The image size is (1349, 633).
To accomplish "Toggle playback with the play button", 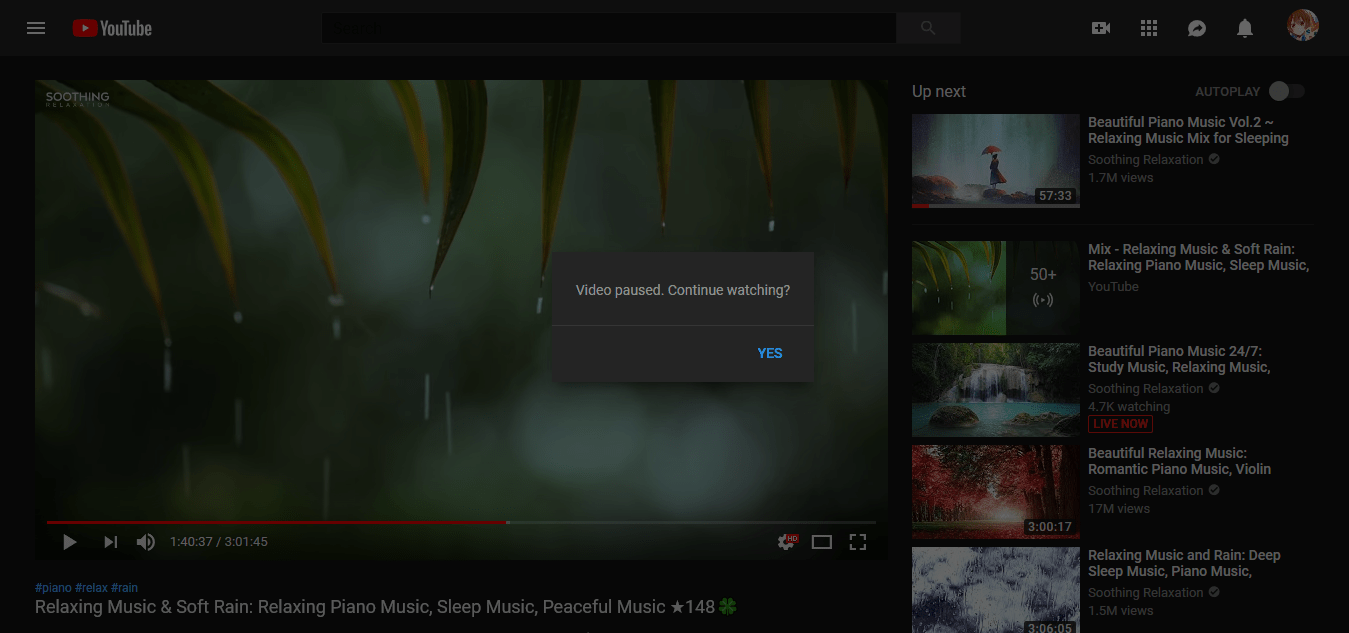I will (68, 541).
